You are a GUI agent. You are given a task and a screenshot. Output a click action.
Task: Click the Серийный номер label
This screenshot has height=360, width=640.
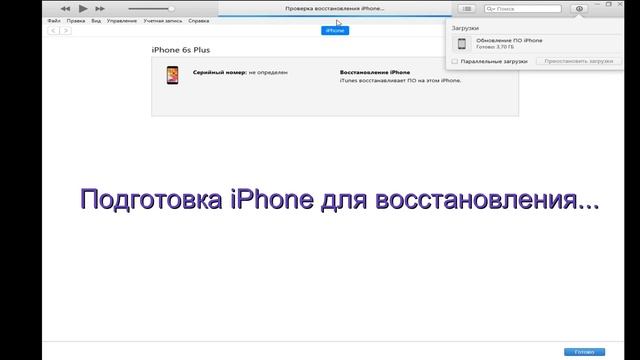coord(220,72)
